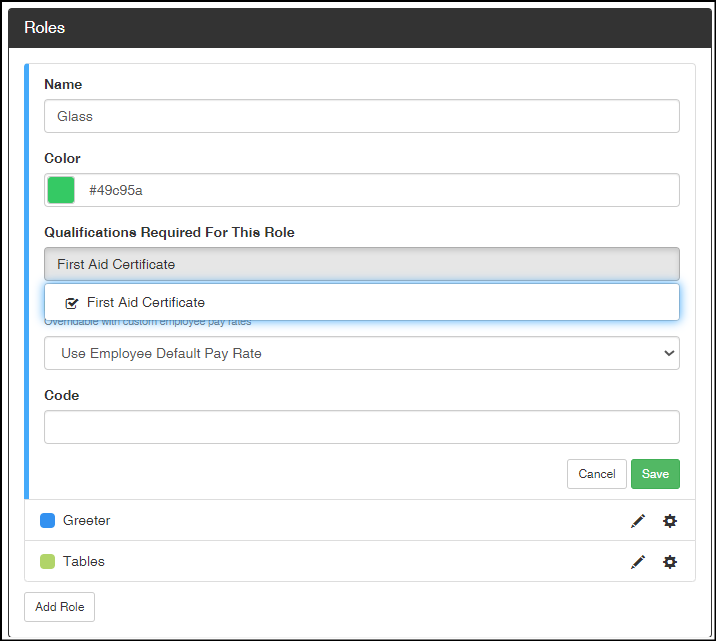The height and width of the screenshot is (641, 716).
Task: Click the pay rate dropdown chevron arrow
Action: (669, 353)
